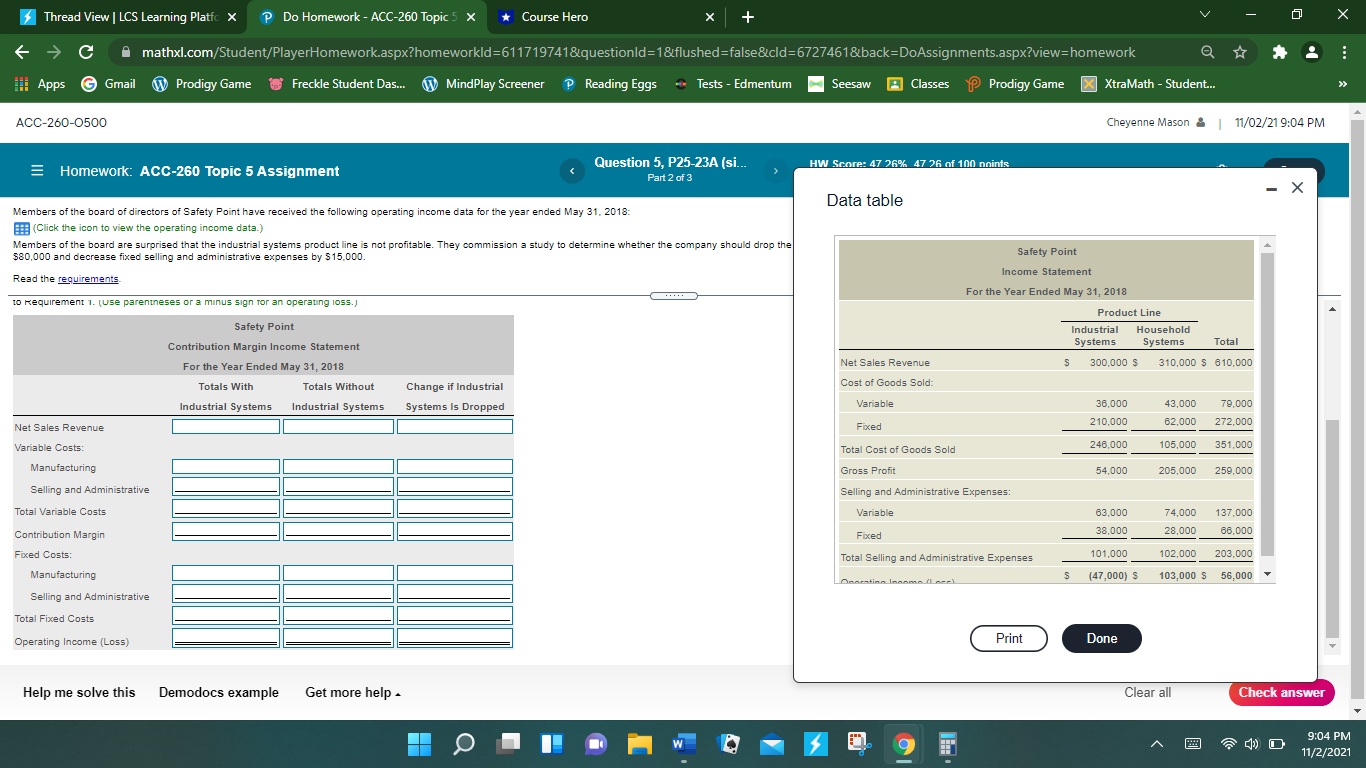The image size is (1366, 768).
Task: Open the hamburger menu beside Homework
Action: [x=35, y=170]
